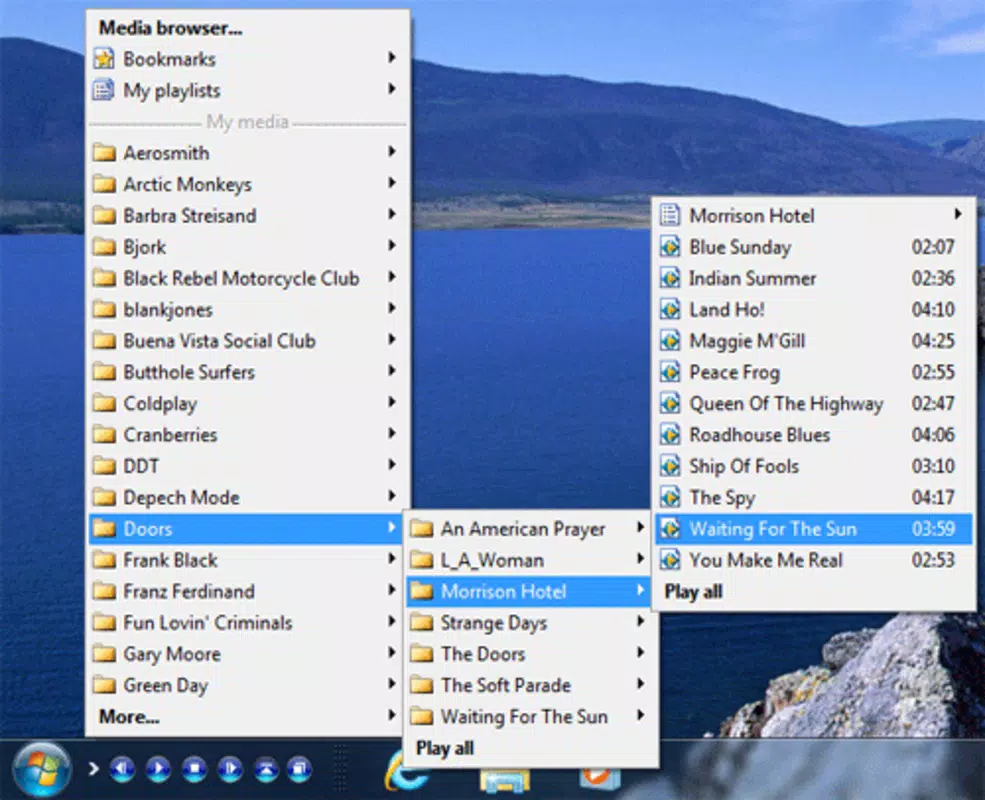Click the next track button in taskbar player

pos(230,769)
